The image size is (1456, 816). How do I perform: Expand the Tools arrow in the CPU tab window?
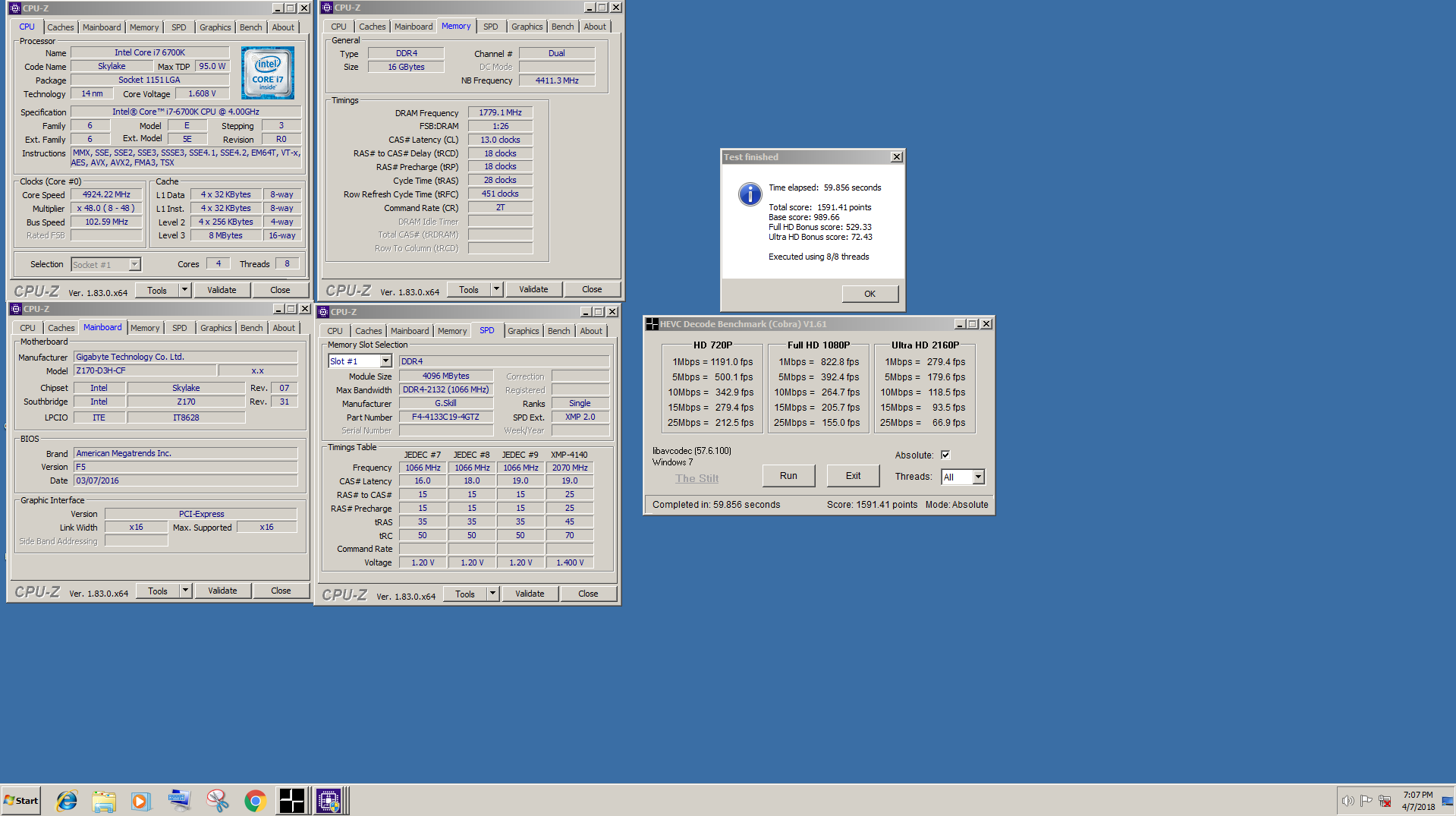tap(184, 290)
